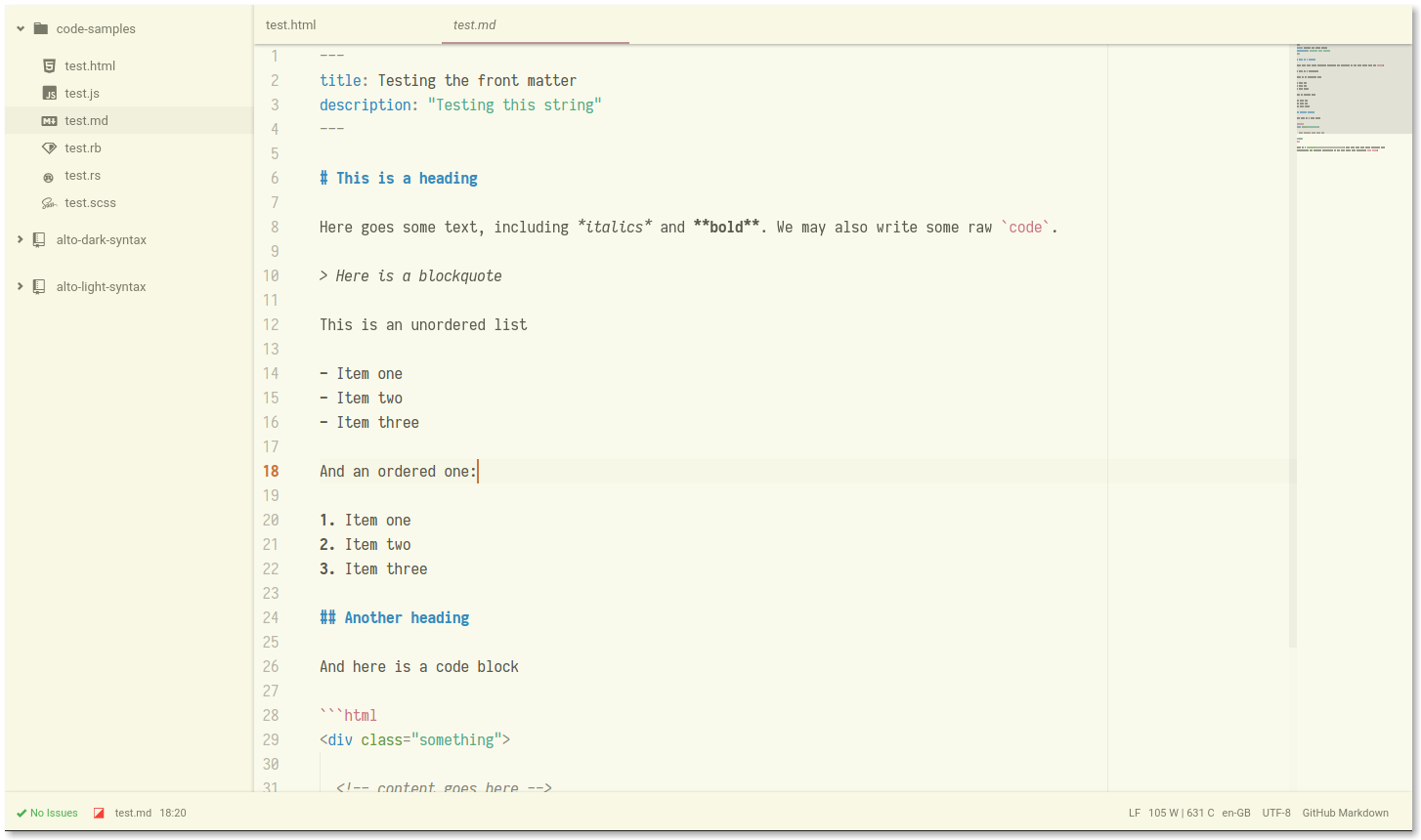This screenshot has width=1421, height=840.
Task: Click the description "Testing this string" line
Action: (x=461, y=105)
